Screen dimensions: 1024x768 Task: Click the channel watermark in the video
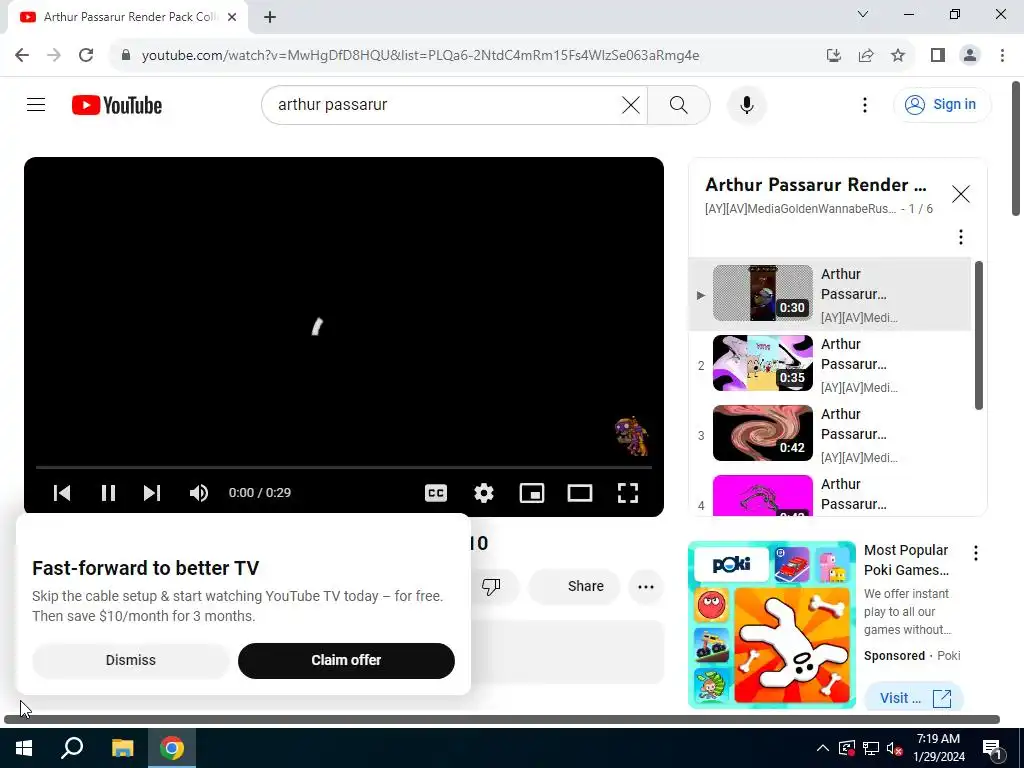pyautogui.click(x=631, y=436)
